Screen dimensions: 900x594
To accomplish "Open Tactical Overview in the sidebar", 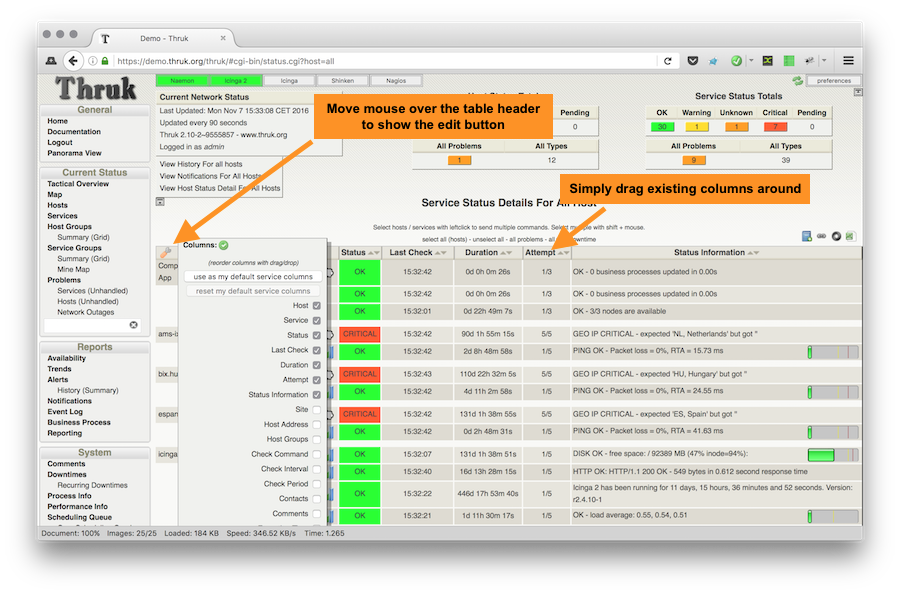I will (78, 184).
